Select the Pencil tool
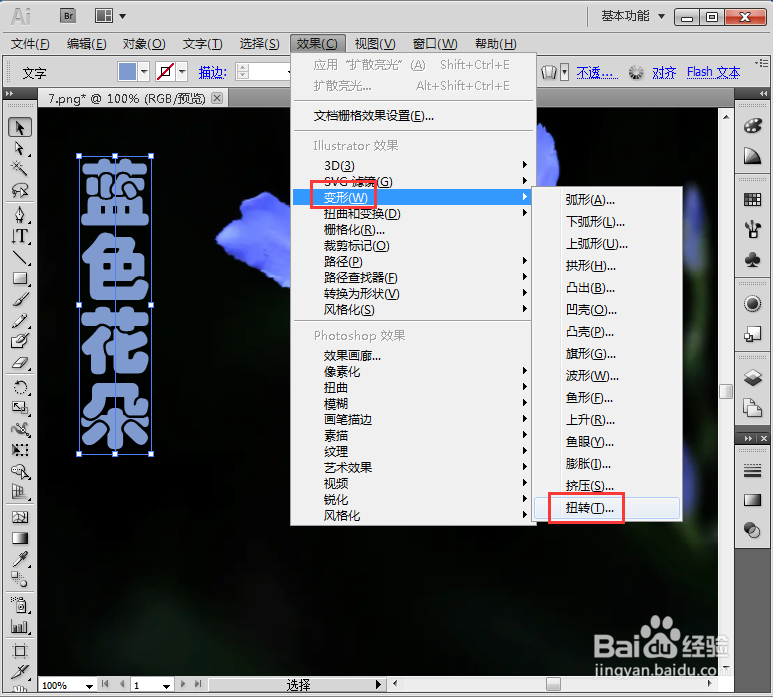Screen dimensions: 773x697 coord(20,321)
